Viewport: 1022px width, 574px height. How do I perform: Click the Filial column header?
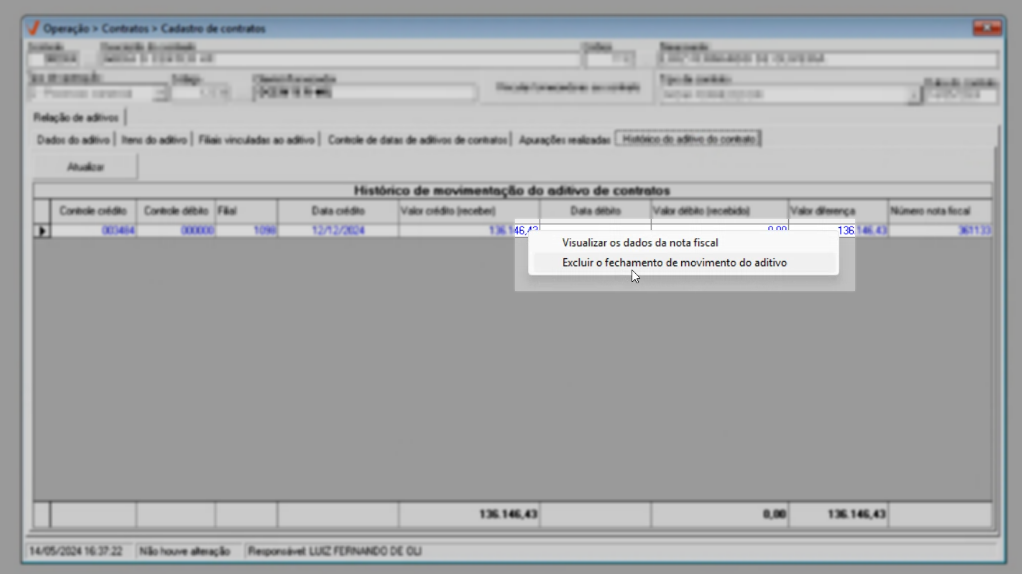tap(246, 211)
